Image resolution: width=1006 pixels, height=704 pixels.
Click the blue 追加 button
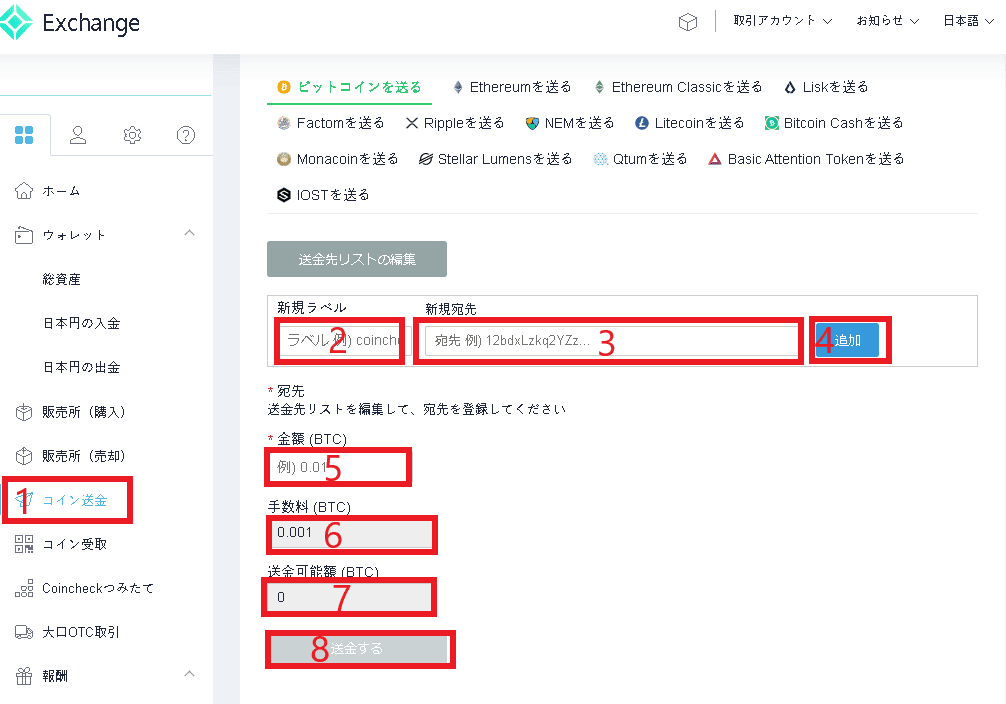pyautogui.click(x=847, y=340)
